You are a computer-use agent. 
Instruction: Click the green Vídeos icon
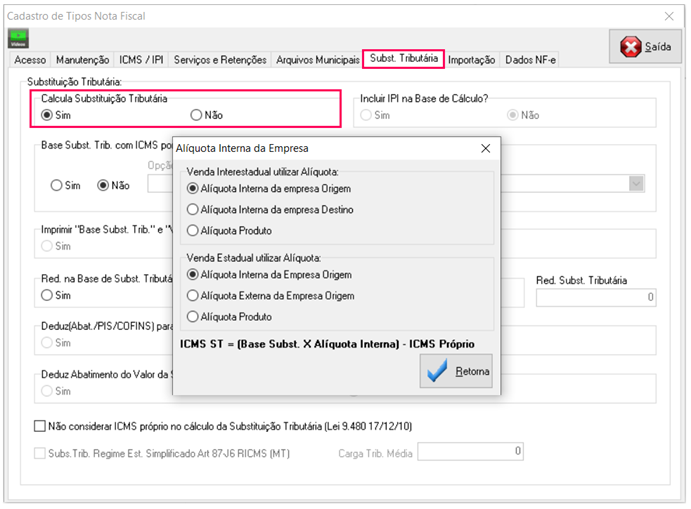[18, 39]
